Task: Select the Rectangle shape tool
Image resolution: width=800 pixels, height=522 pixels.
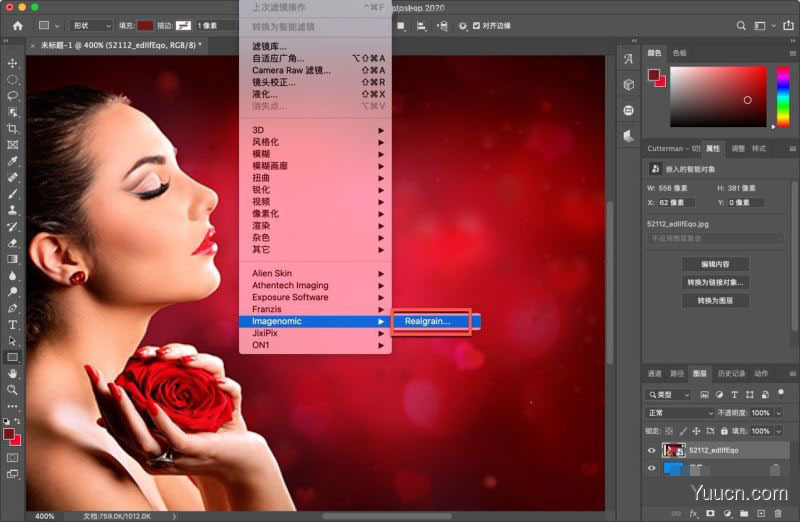Action: (x=13, y=357)
